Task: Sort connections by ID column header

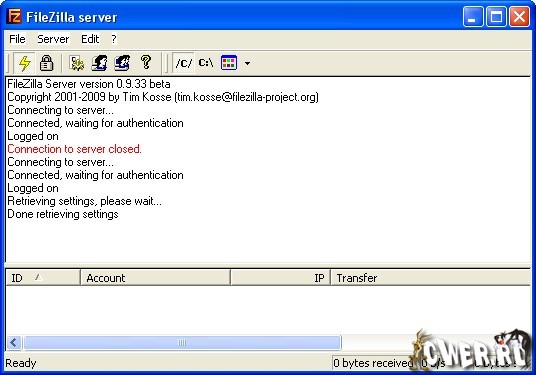Action: (43, 278)
